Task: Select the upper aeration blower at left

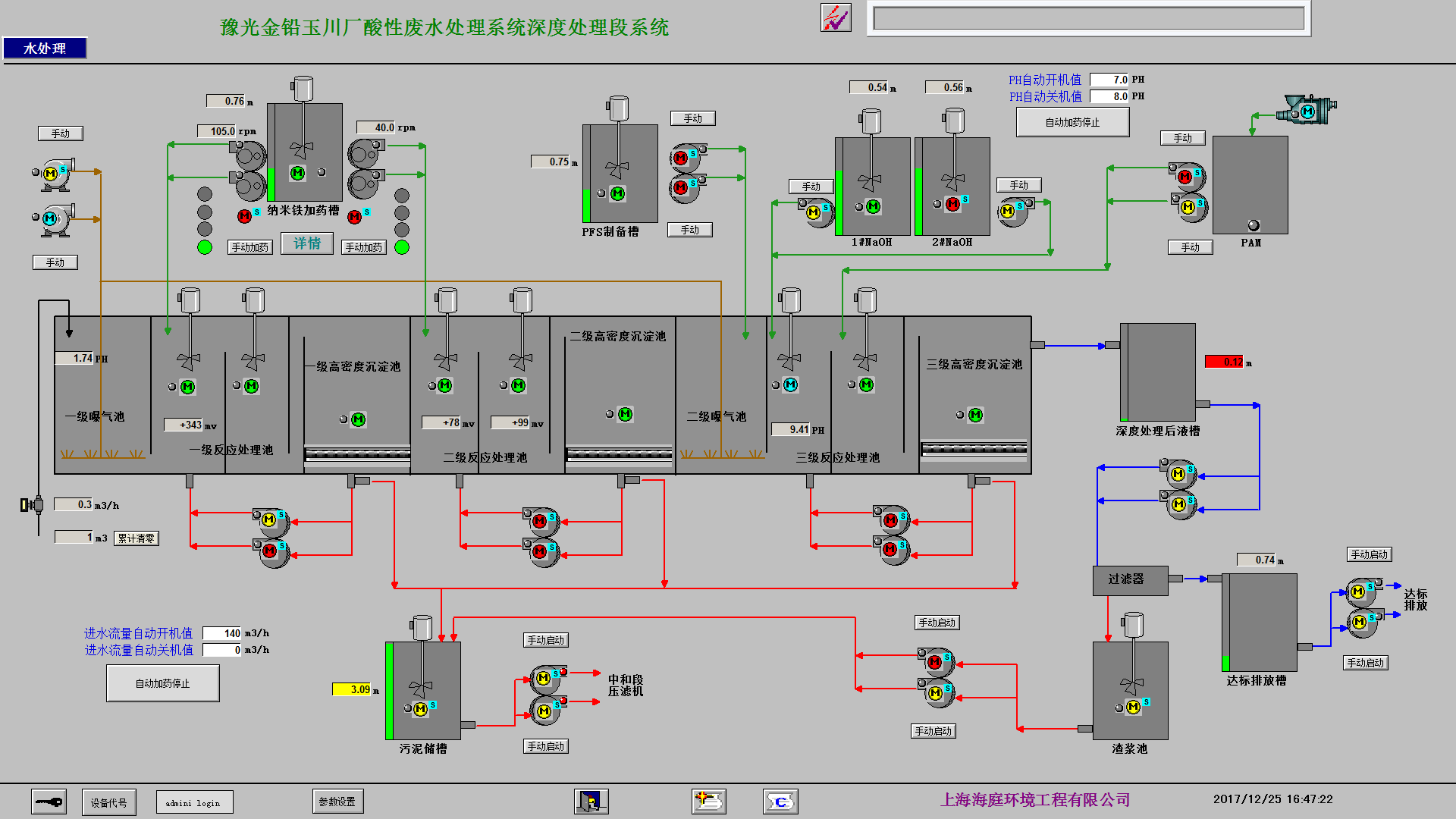Action: pyautogui.click(x=51, y=174)
